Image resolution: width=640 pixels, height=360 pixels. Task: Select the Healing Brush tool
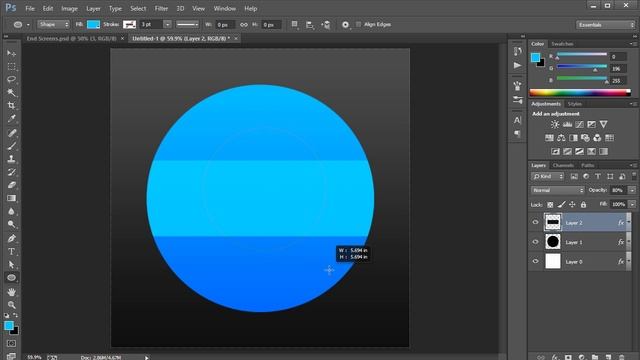[x=11, y=133]
